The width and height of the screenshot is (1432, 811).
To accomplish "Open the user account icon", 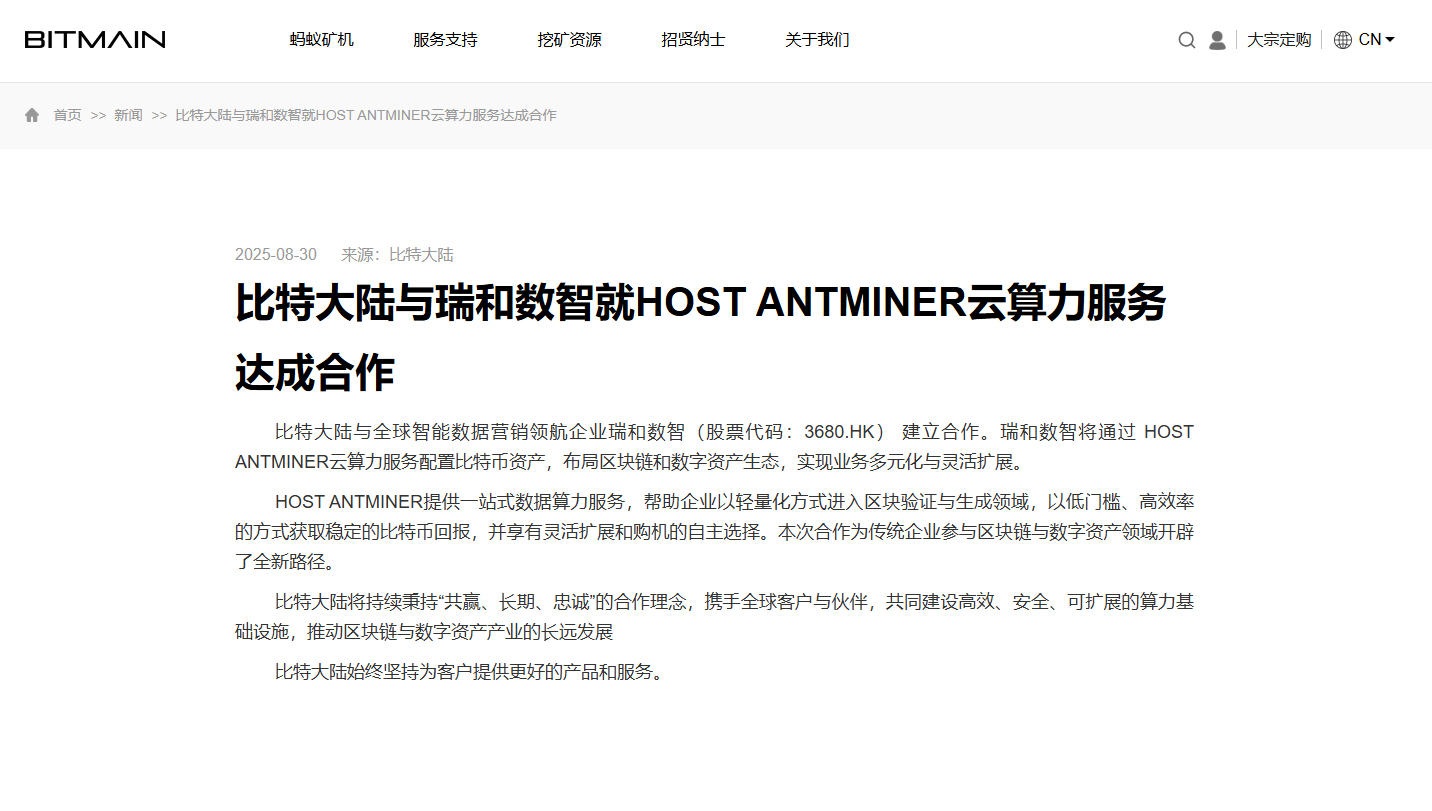I will point(1217,40).
